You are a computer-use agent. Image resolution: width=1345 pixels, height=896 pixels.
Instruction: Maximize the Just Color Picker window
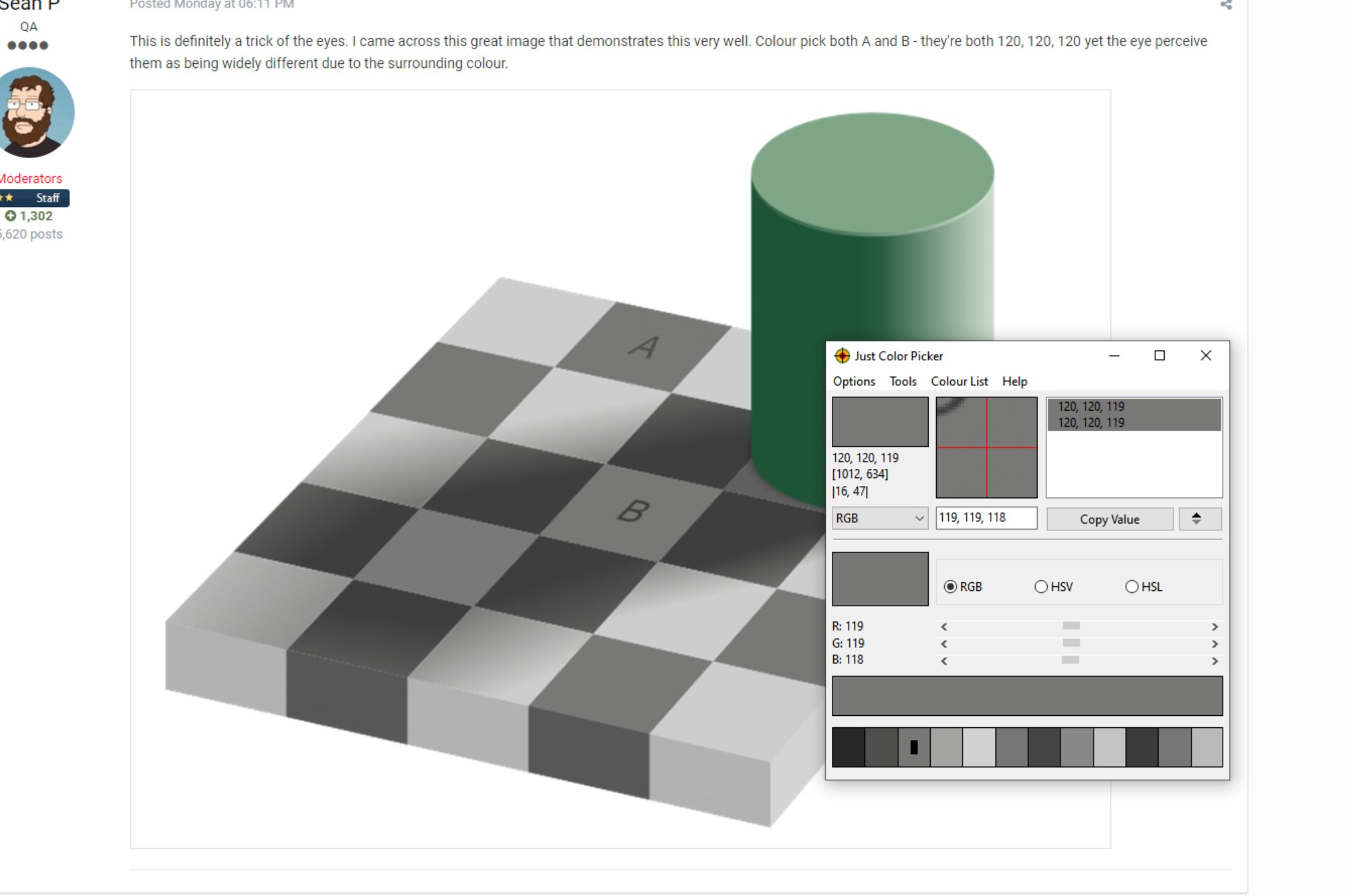coord(1159,356)
